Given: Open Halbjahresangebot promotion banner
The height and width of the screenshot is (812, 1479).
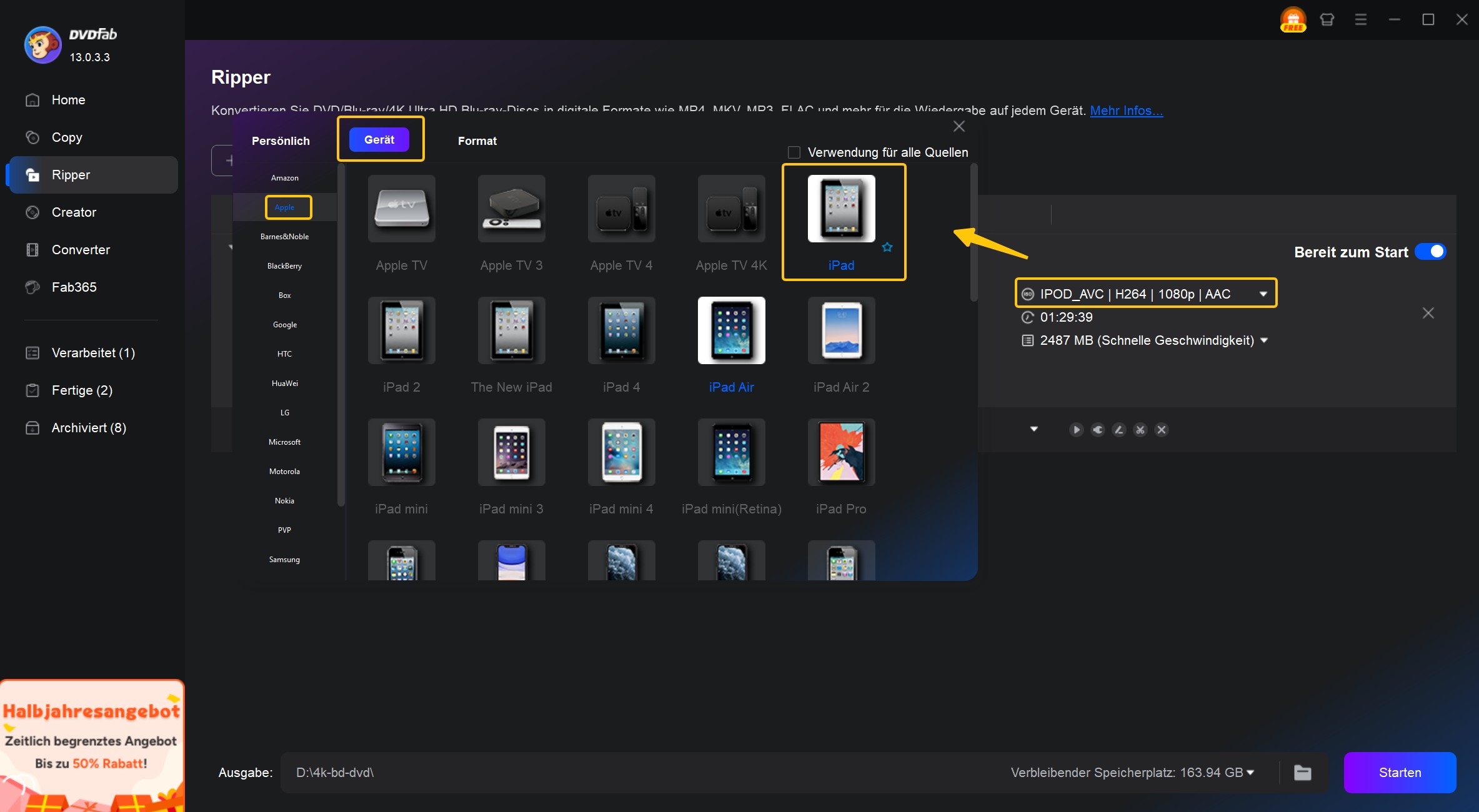Looking at the screenshot, I should [x=92, y=746].
